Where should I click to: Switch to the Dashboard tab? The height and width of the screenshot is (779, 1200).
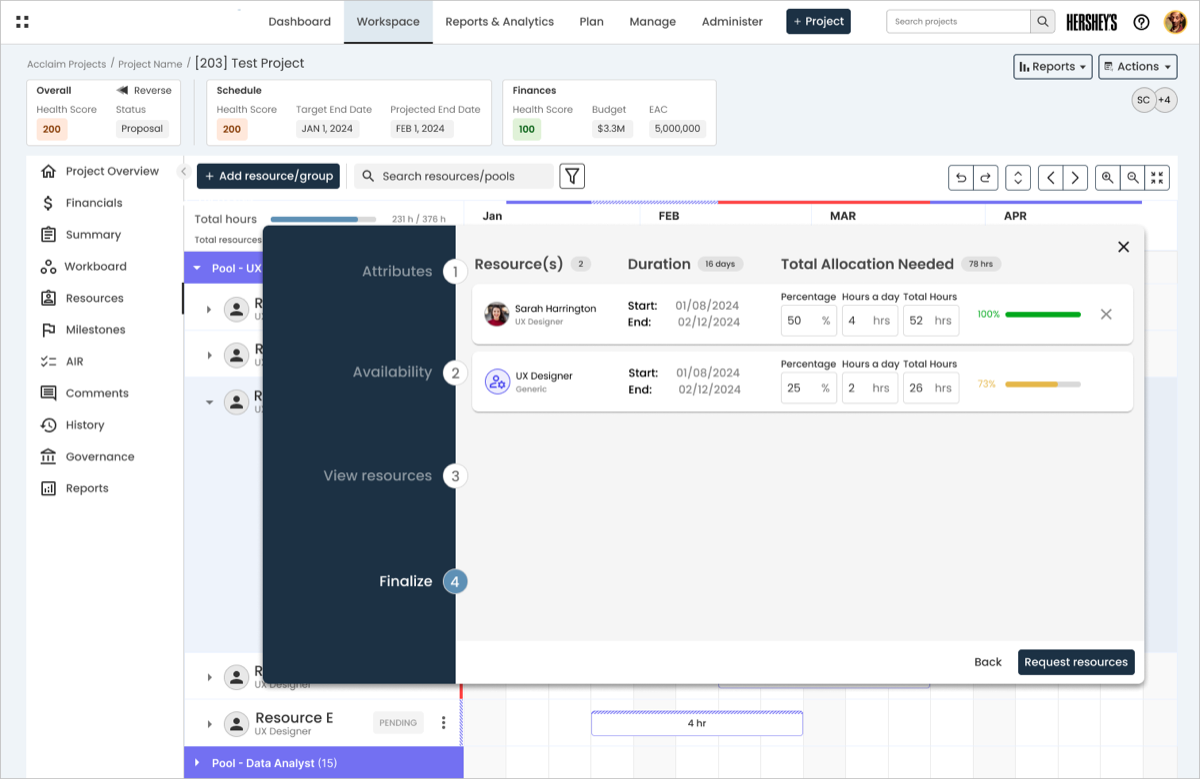(300, 22)
